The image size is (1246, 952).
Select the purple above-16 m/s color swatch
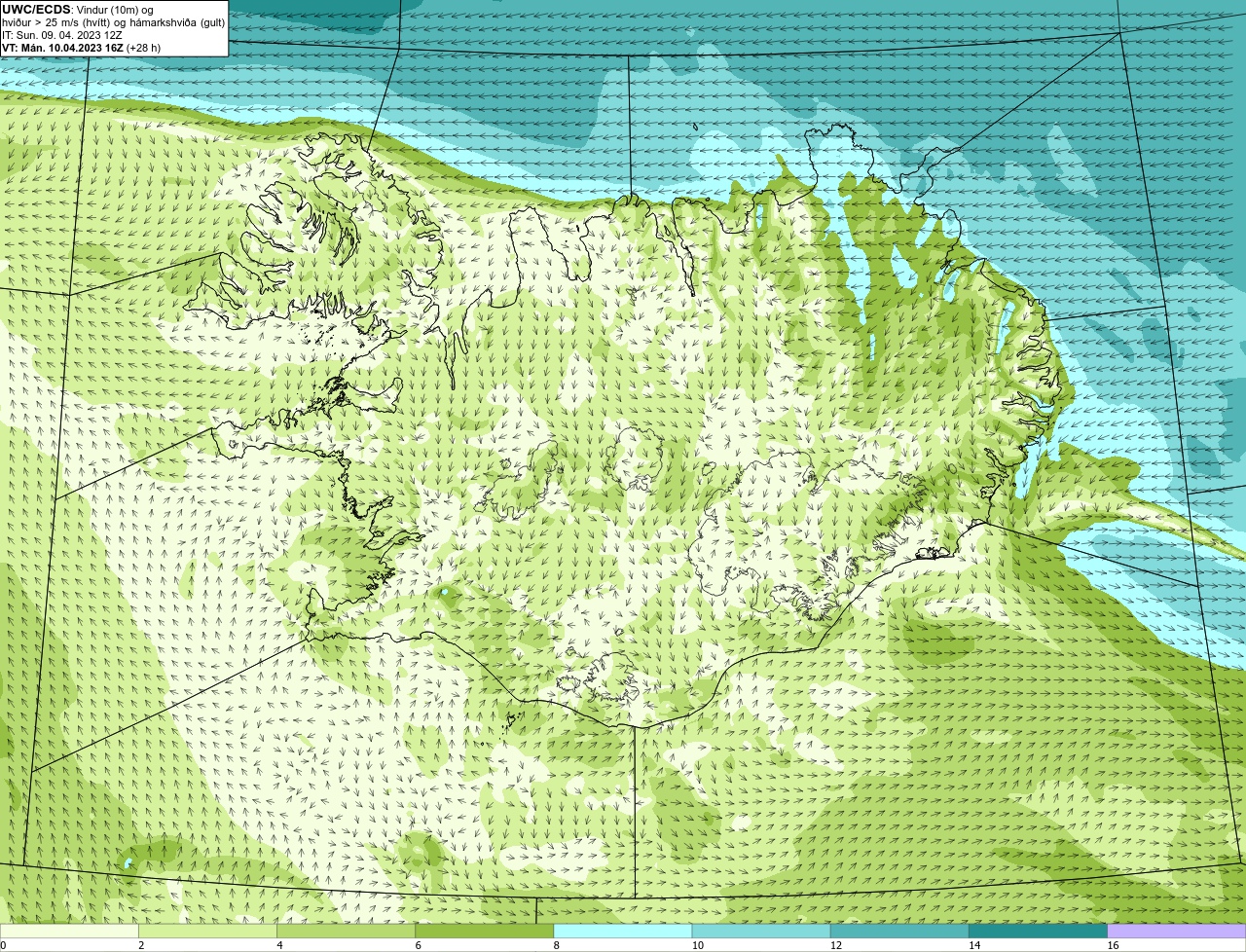point(1177,931)
